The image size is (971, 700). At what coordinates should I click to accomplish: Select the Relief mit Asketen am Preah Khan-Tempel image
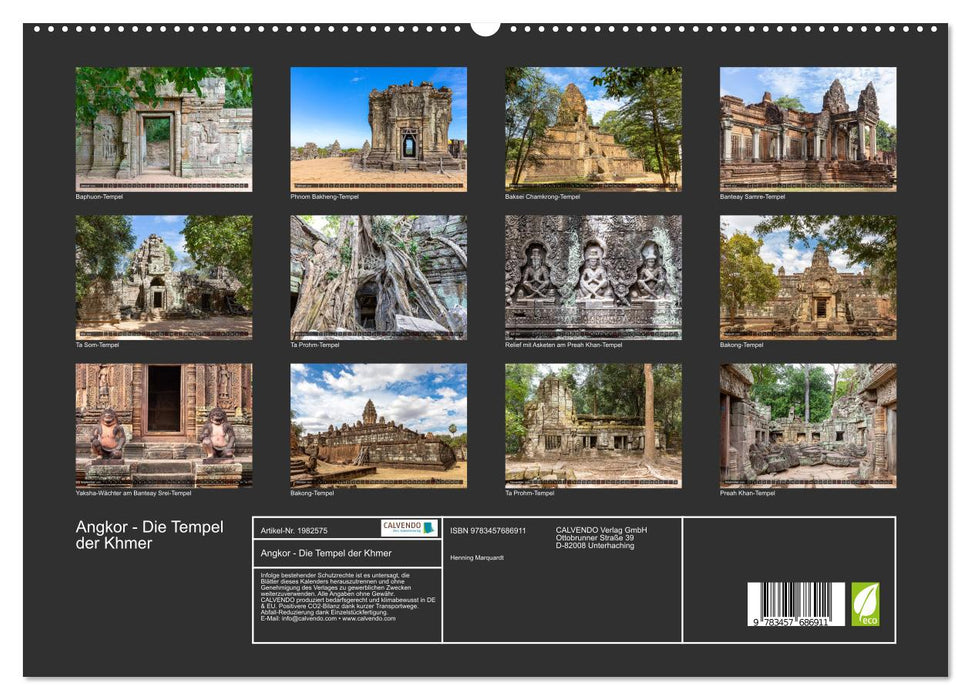tap(594, 276)
